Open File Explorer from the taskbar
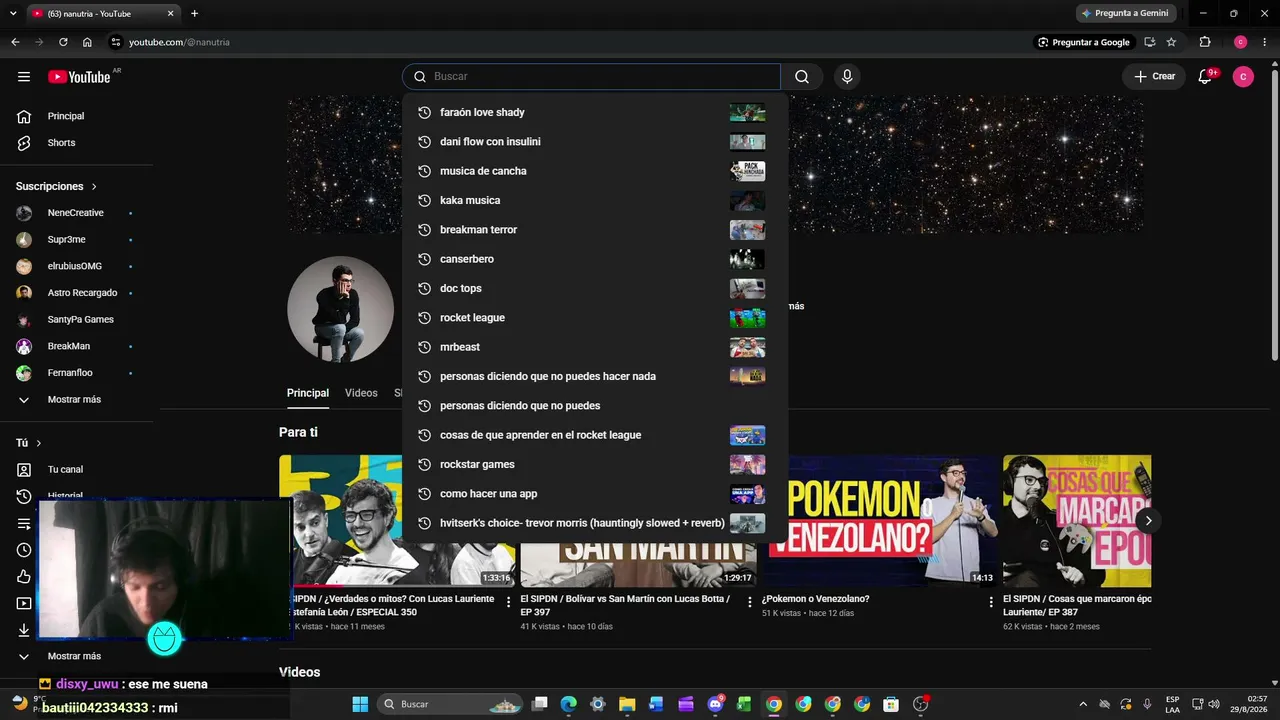Viewport: 1280px width, 720px height. (627, 704)
